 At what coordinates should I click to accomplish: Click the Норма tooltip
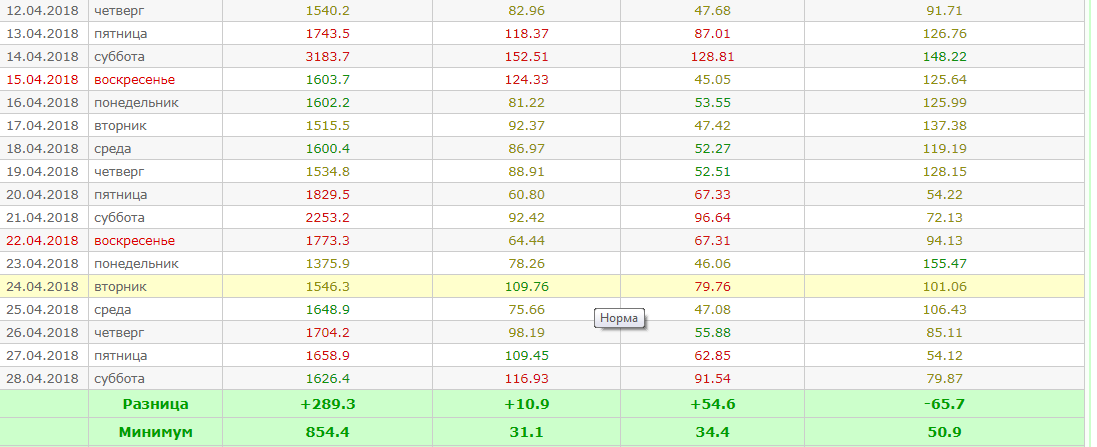click(x=619, y=318)
